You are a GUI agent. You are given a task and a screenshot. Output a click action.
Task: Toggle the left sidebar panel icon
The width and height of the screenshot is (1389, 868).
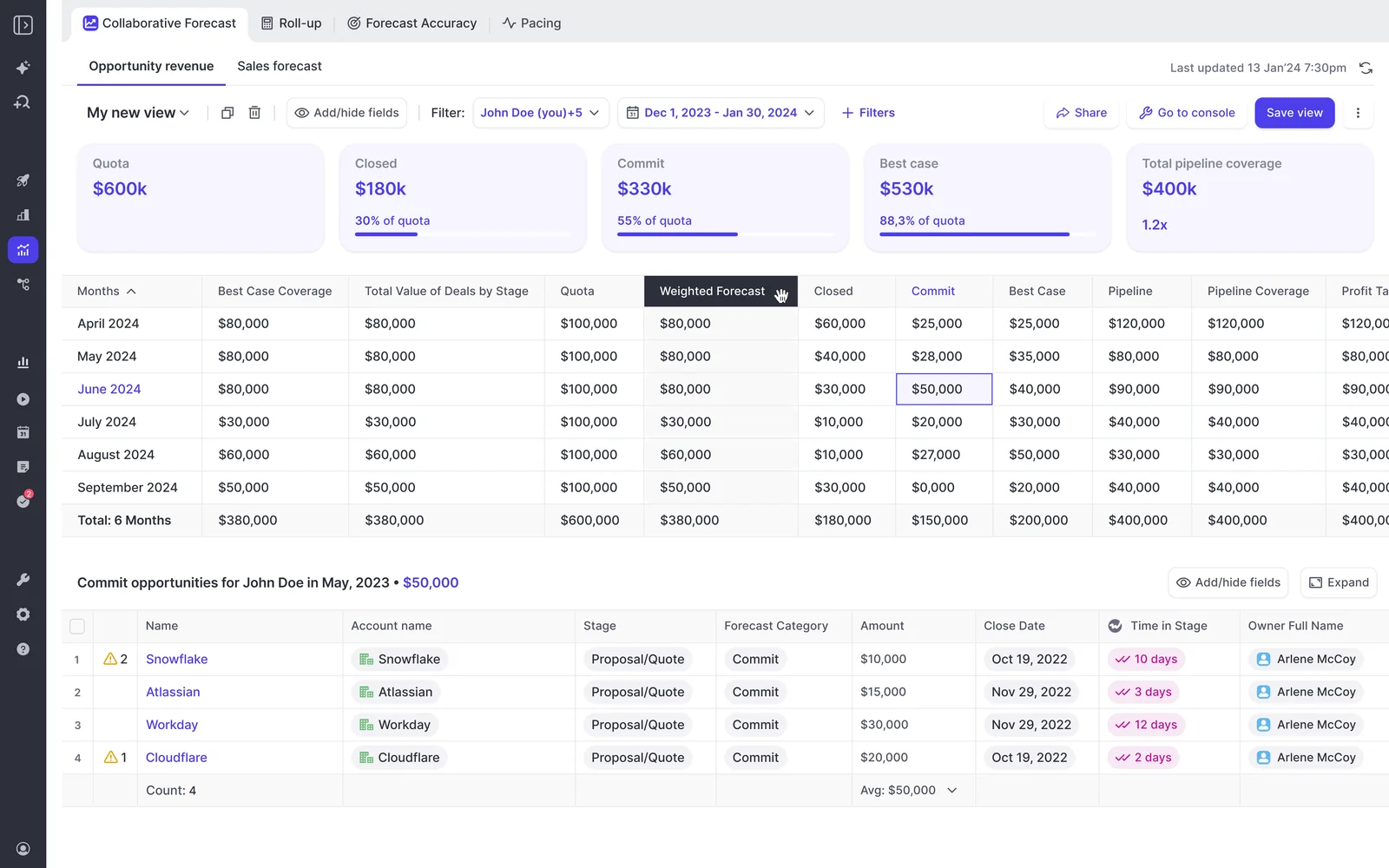coord(23,25)
